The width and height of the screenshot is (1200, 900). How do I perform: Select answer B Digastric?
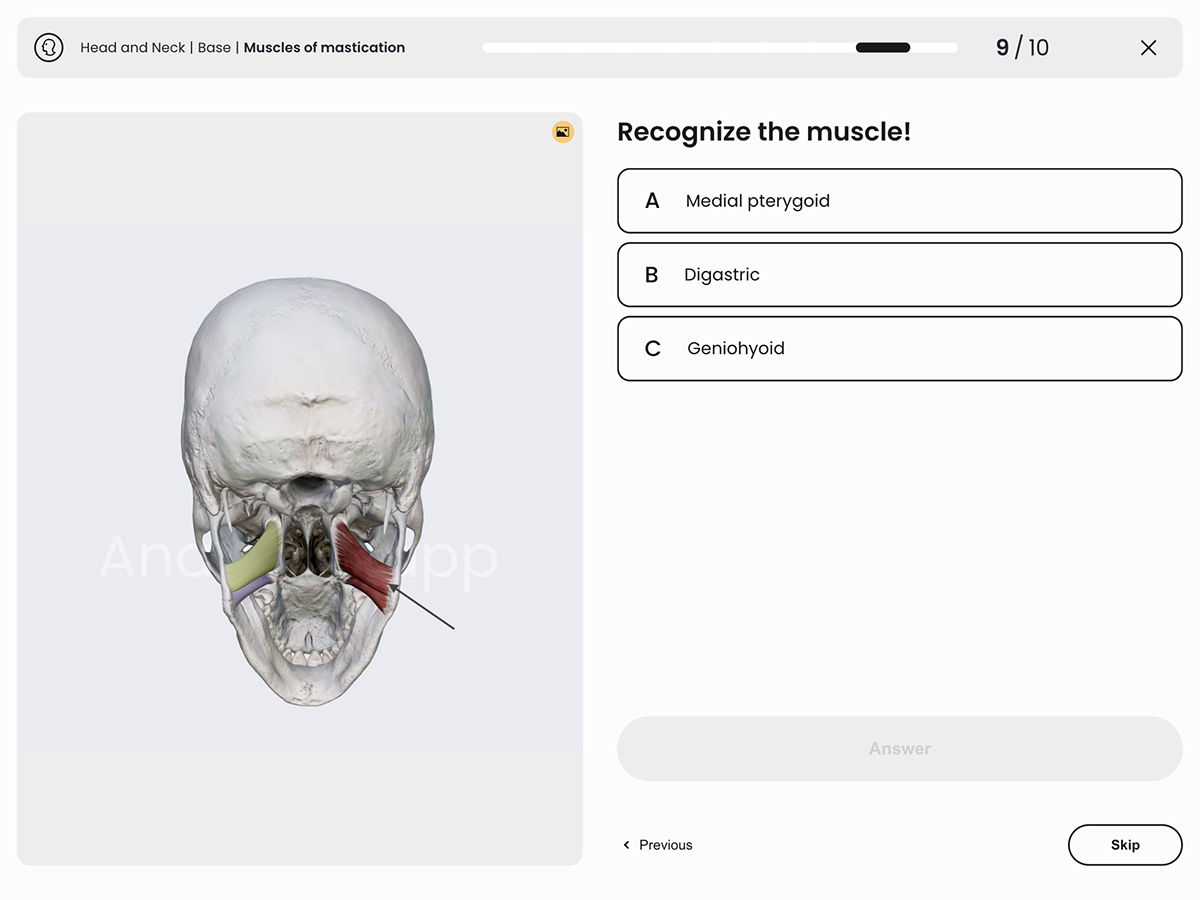900,275
